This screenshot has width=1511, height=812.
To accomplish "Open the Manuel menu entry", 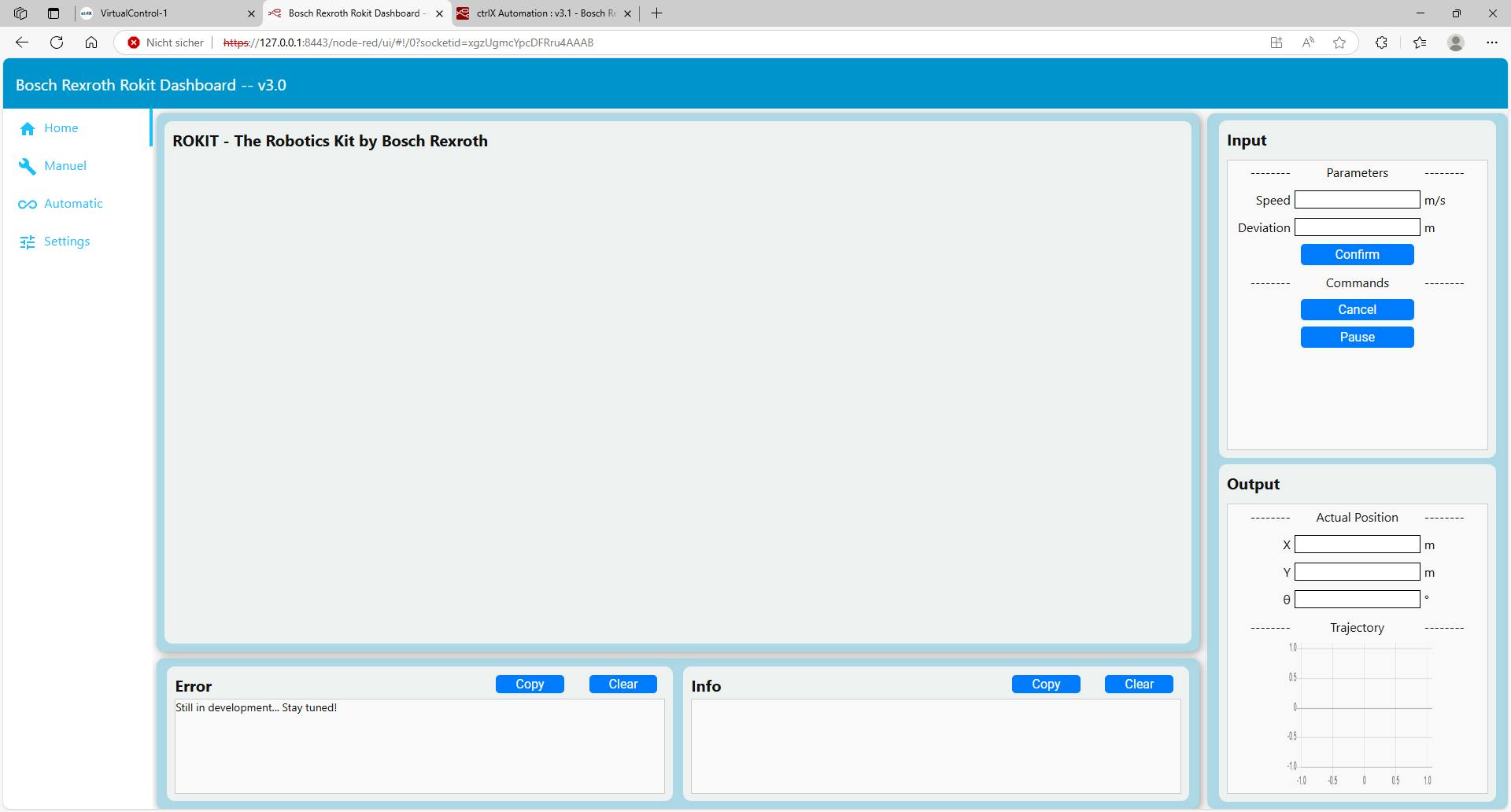I will click(77, 166).
